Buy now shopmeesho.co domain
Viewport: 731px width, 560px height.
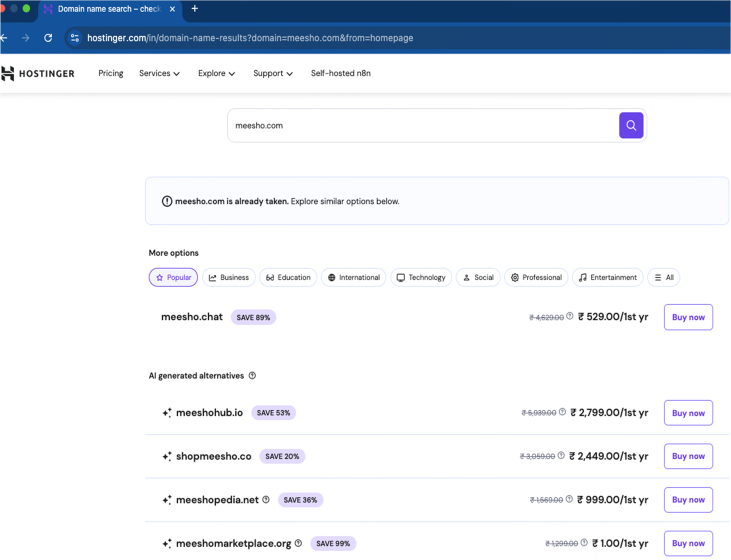click(688, 456)
